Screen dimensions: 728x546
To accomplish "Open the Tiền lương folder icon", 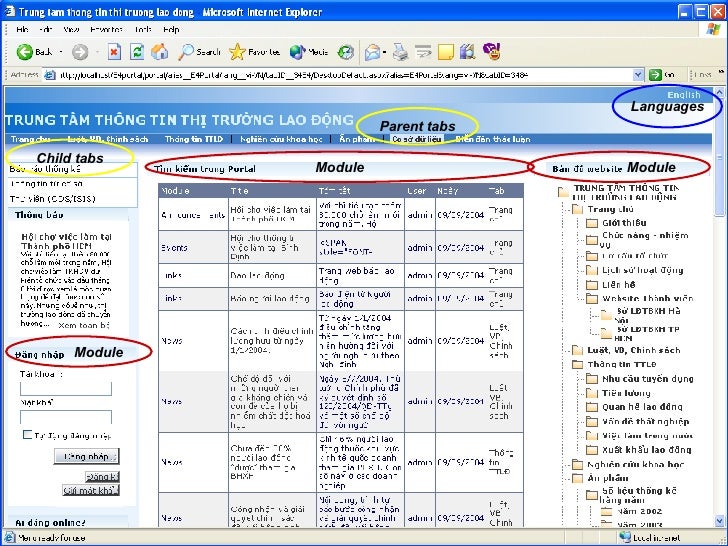I will [592, 393].
